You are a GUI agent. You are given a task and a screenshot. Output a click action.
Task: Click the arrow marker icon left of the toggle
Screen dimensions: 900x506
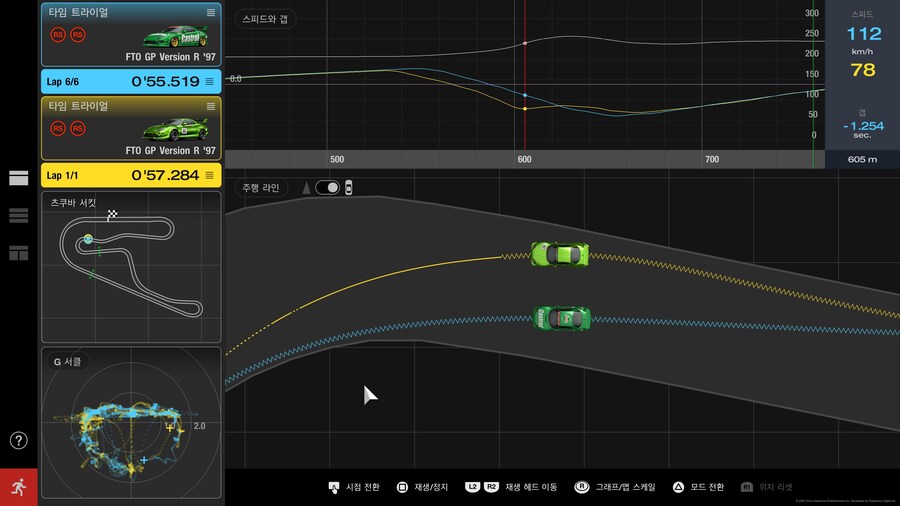(306, 187)
